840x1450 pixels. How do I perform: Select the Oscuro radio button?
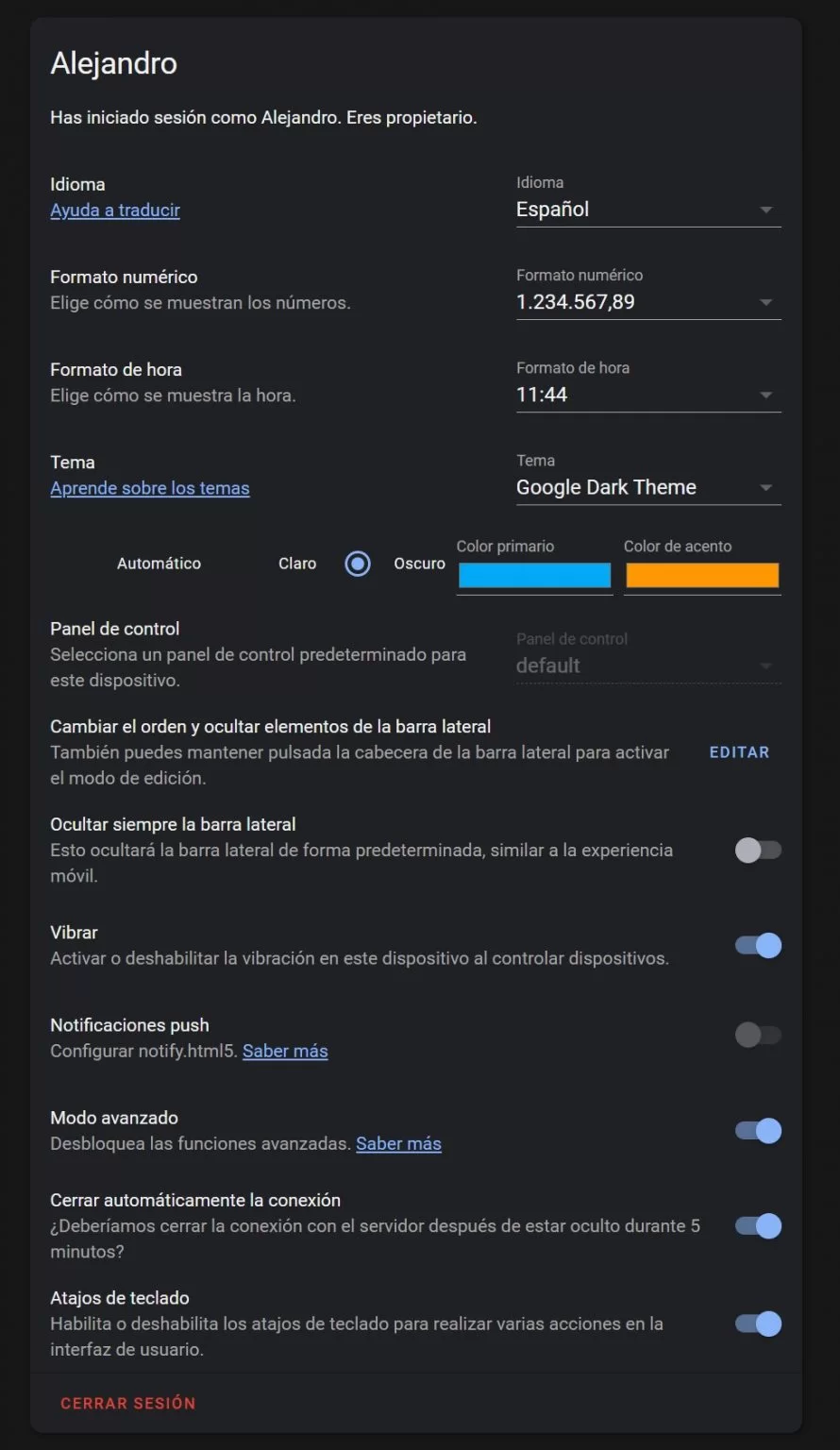pos(358,564)
